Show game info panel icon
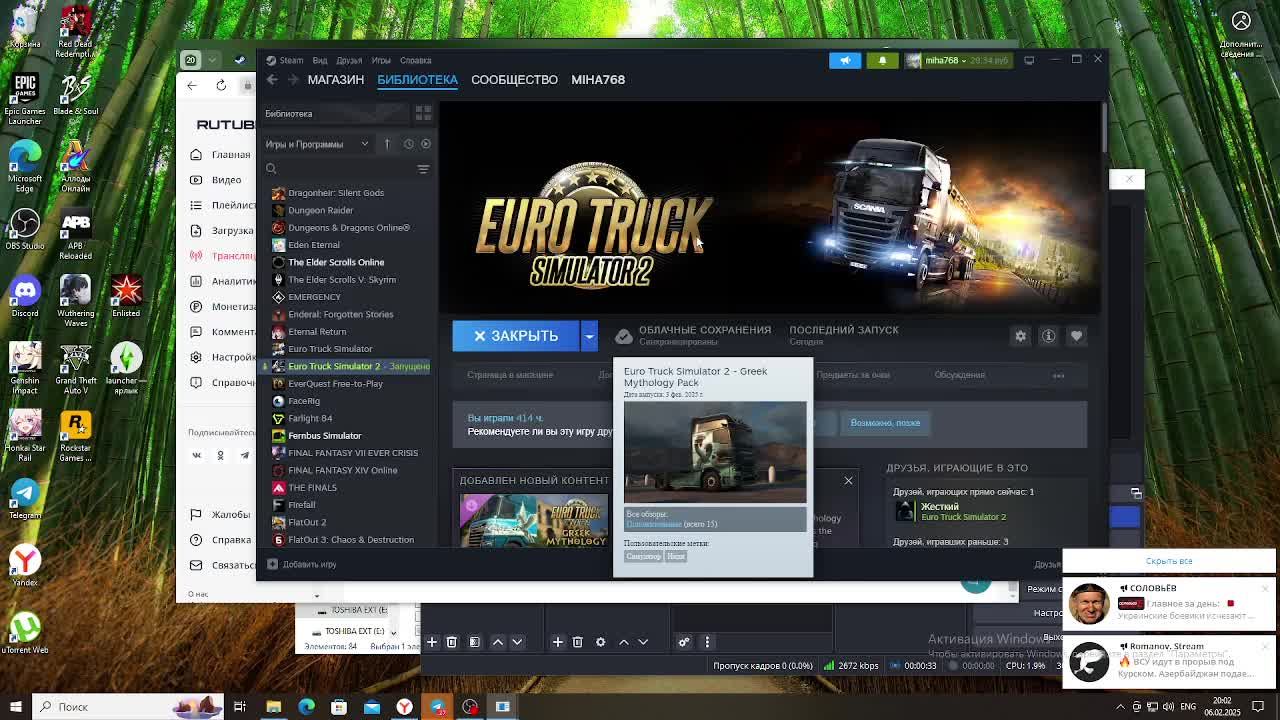This screenshot has width=1280, height=720. tap(1048, 336)
